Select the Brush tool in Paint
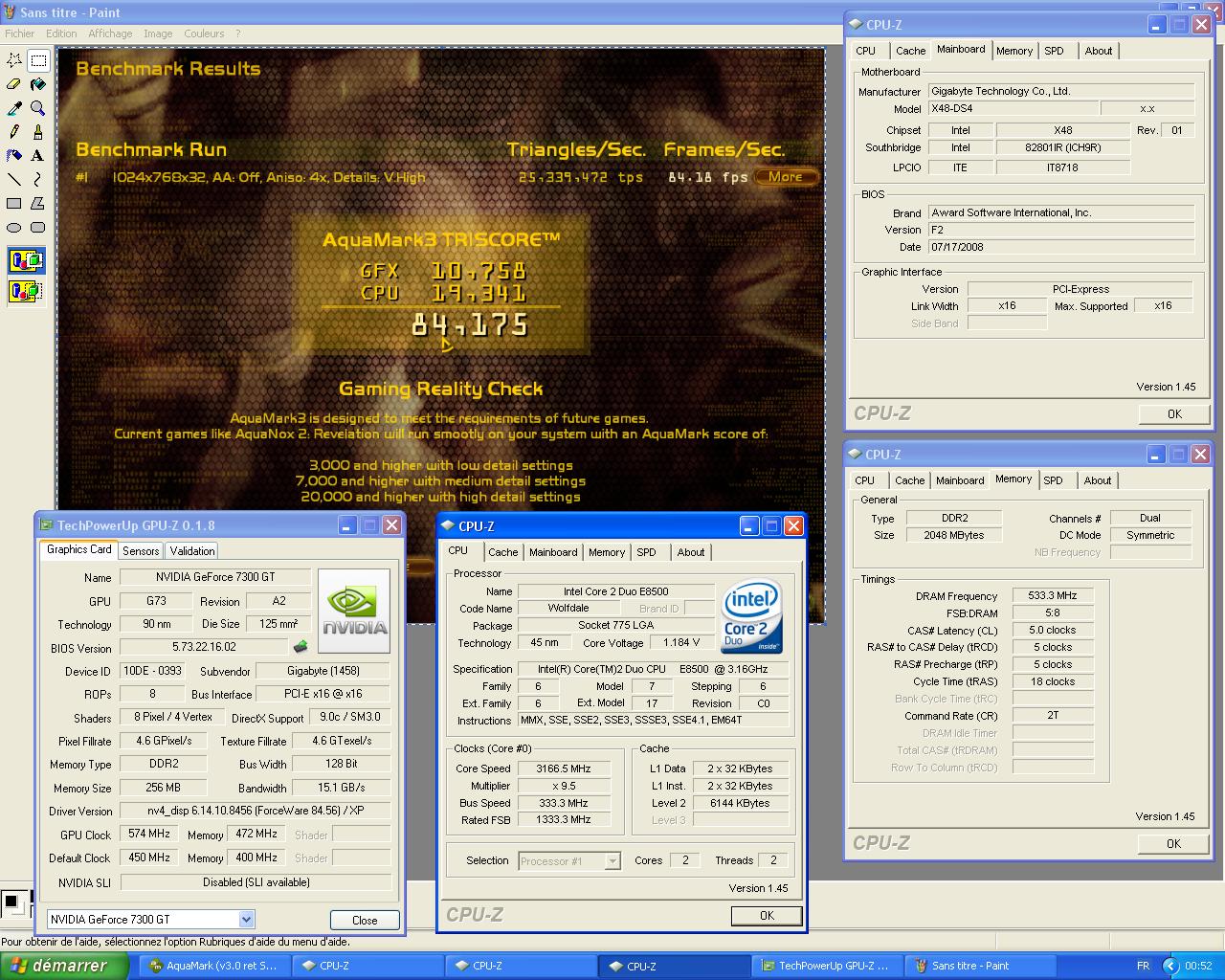 pyautogui.click(x=38, y=131)
